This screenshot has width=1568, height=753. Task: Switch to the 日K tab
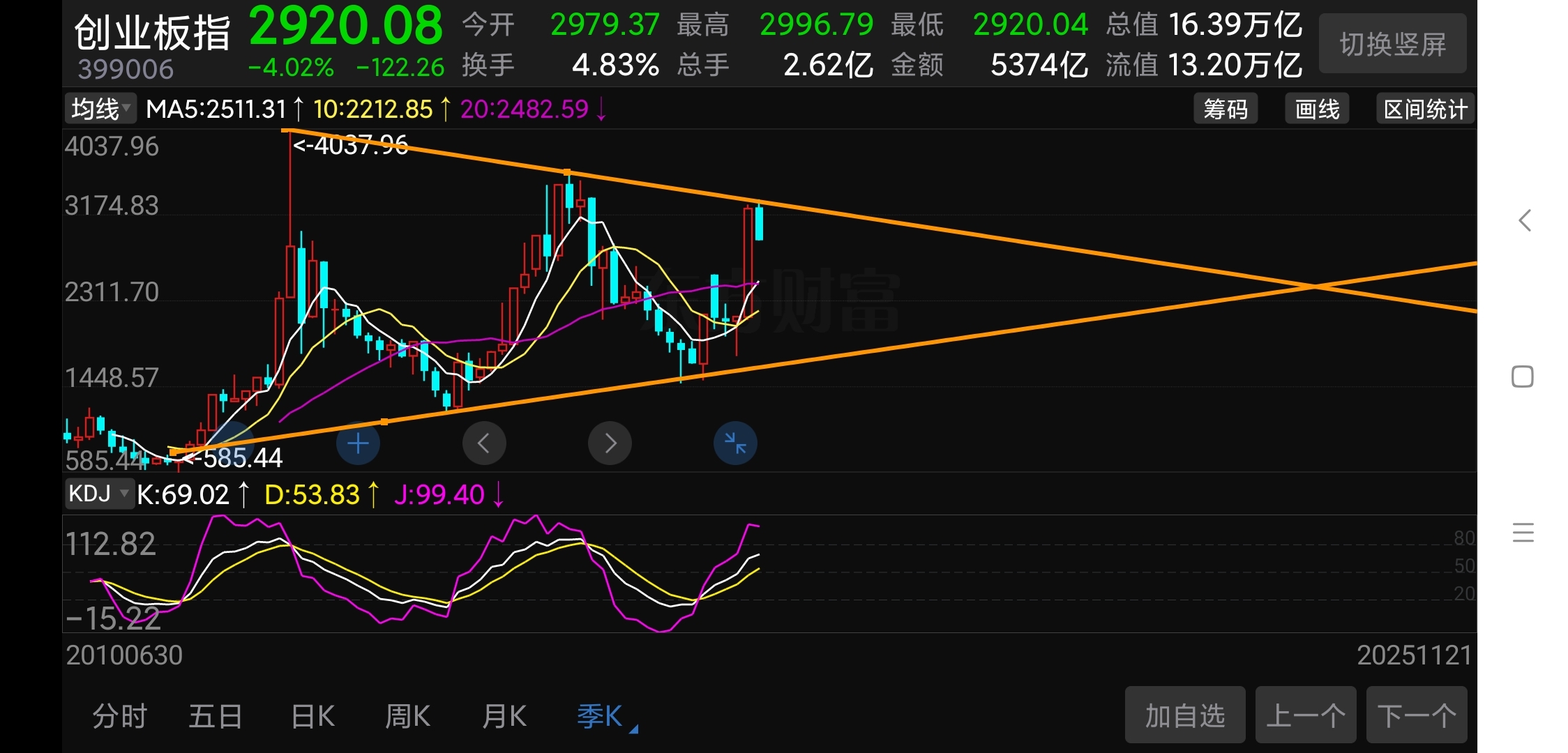[312, 717]
